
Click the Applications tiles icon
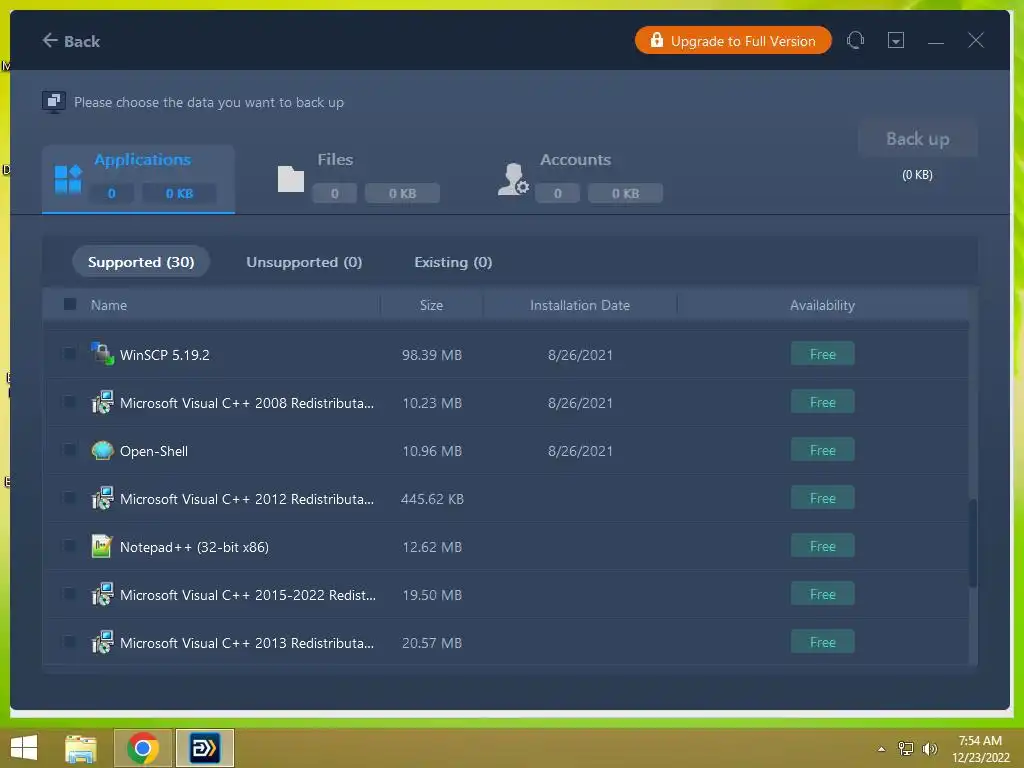(68, 179)
